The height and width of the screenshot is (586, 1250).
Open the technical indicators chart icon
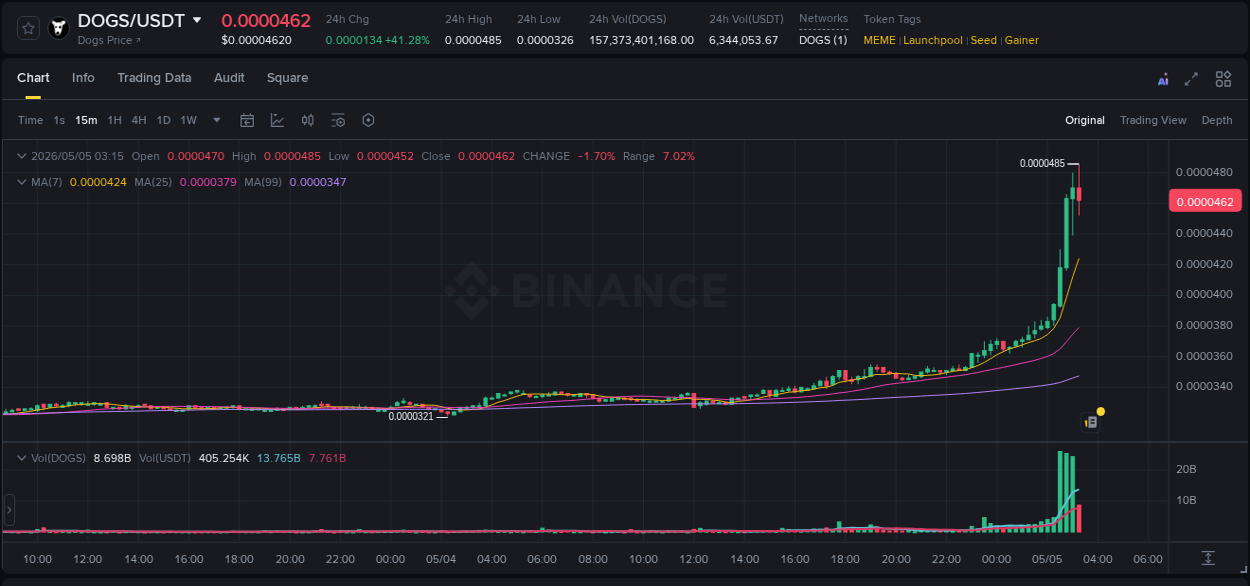tap(277, 120)
